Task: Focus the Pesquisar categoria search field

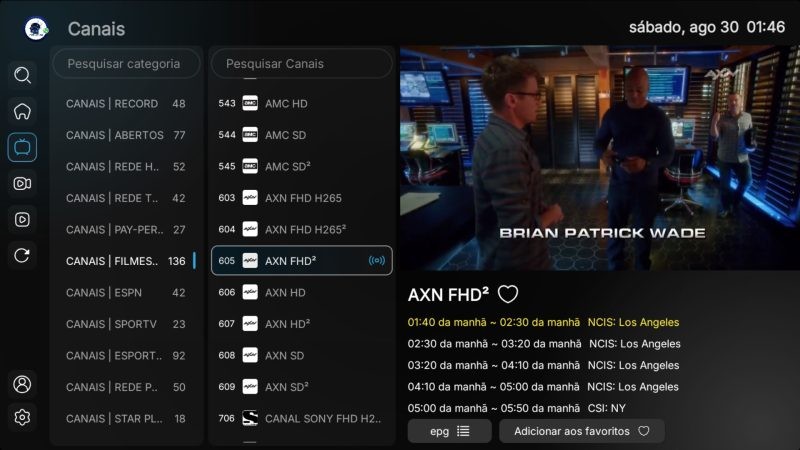Action: point(127,63)
